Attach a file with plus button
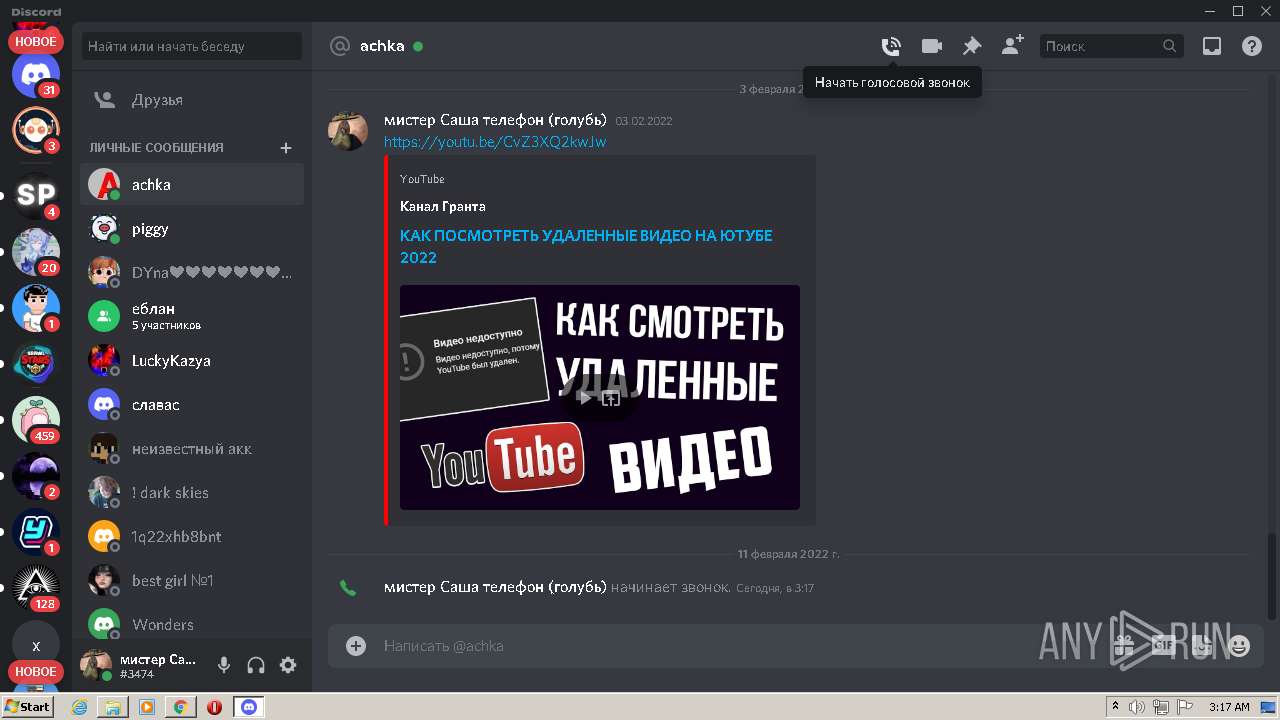 (356, 646)
